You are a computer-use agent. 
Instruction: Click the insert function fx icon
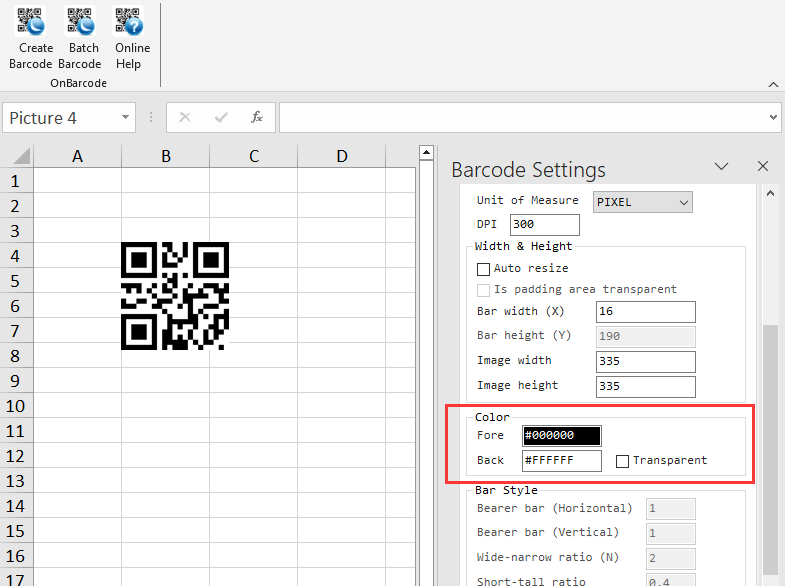[257, 118]
